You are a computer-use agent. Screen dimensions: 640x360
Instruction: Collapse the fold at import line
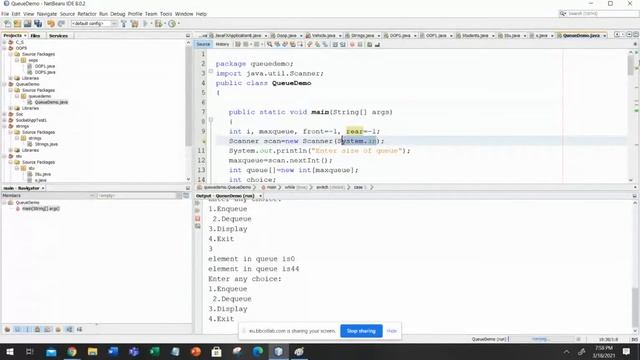point(211,71)
